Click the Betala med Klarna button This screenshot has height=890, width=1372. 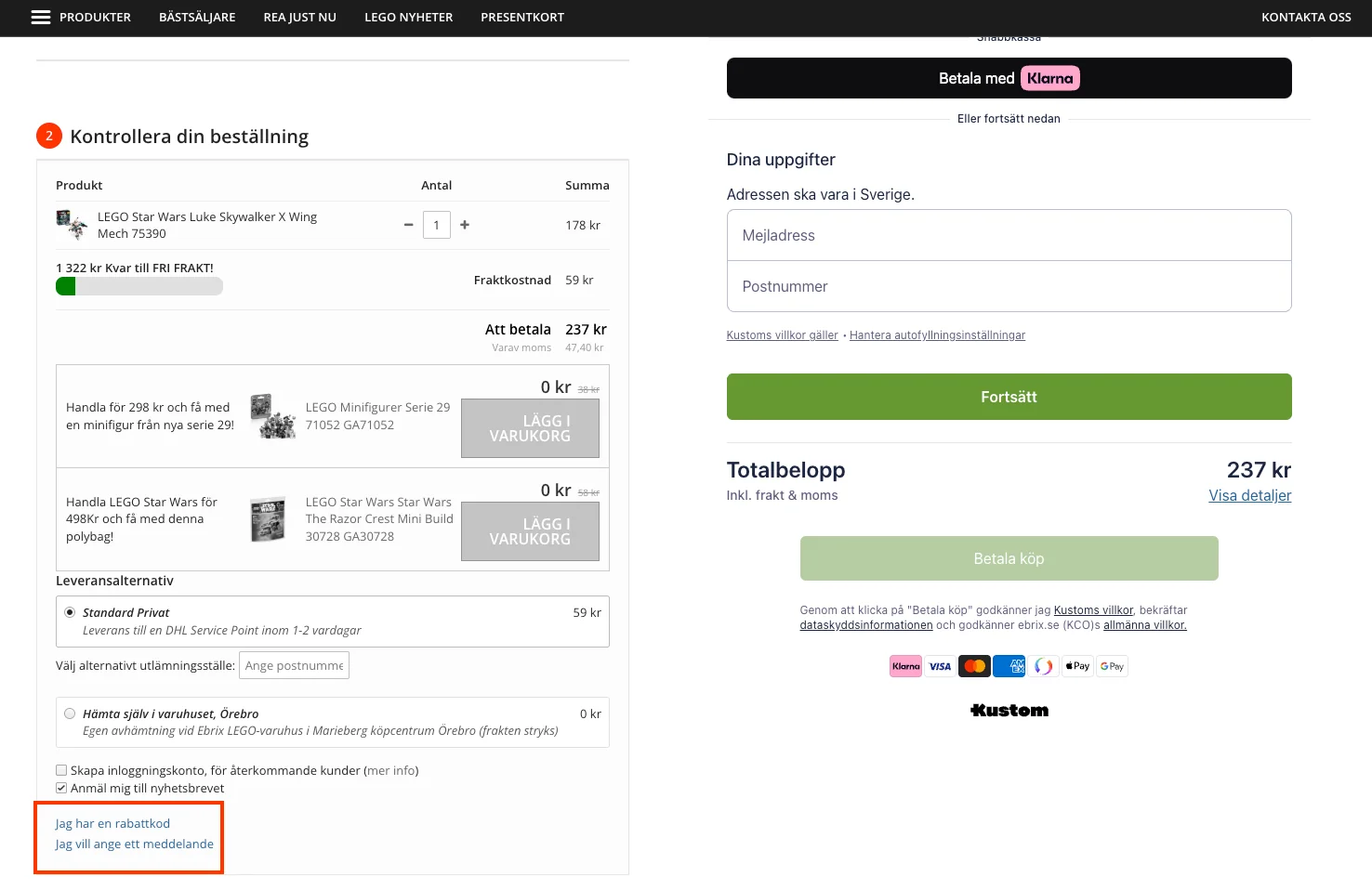pyautogui.click(x=1009, y=78)
